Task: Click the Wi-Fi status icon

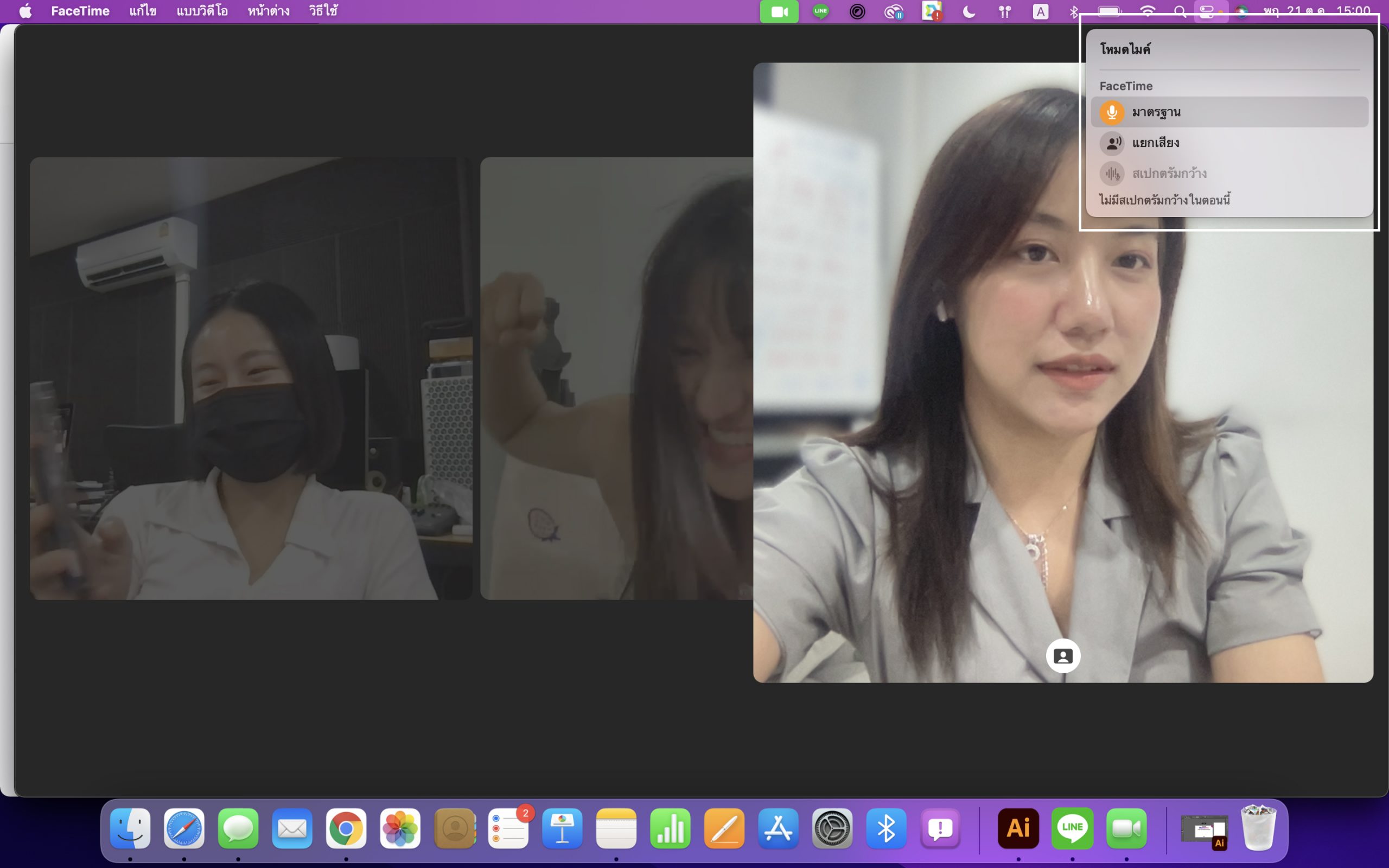Action: (1147, 11)
